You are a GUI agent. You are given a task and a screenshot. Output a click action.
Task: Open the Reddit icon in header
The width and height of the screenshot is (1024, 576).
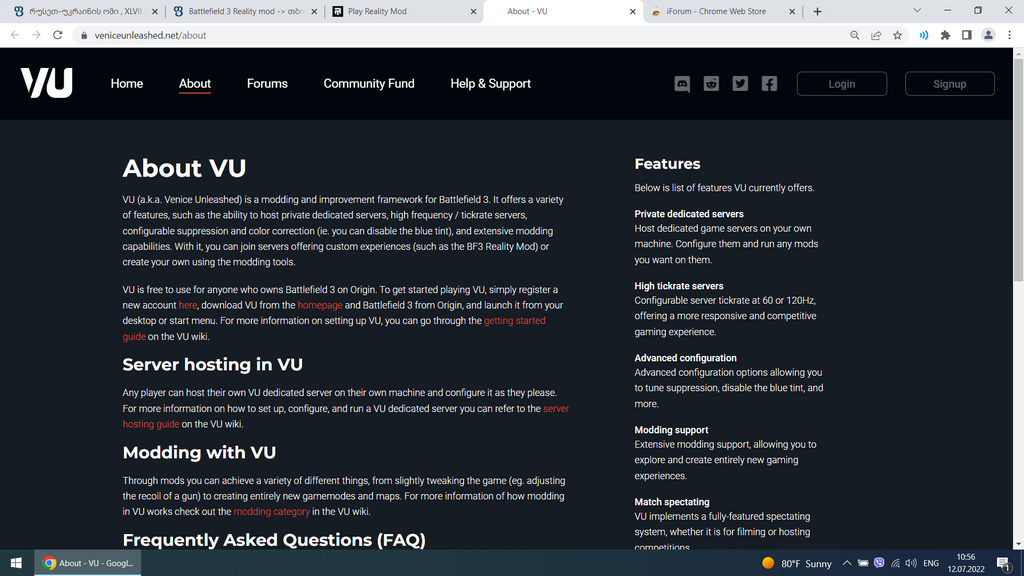[711, 84]
